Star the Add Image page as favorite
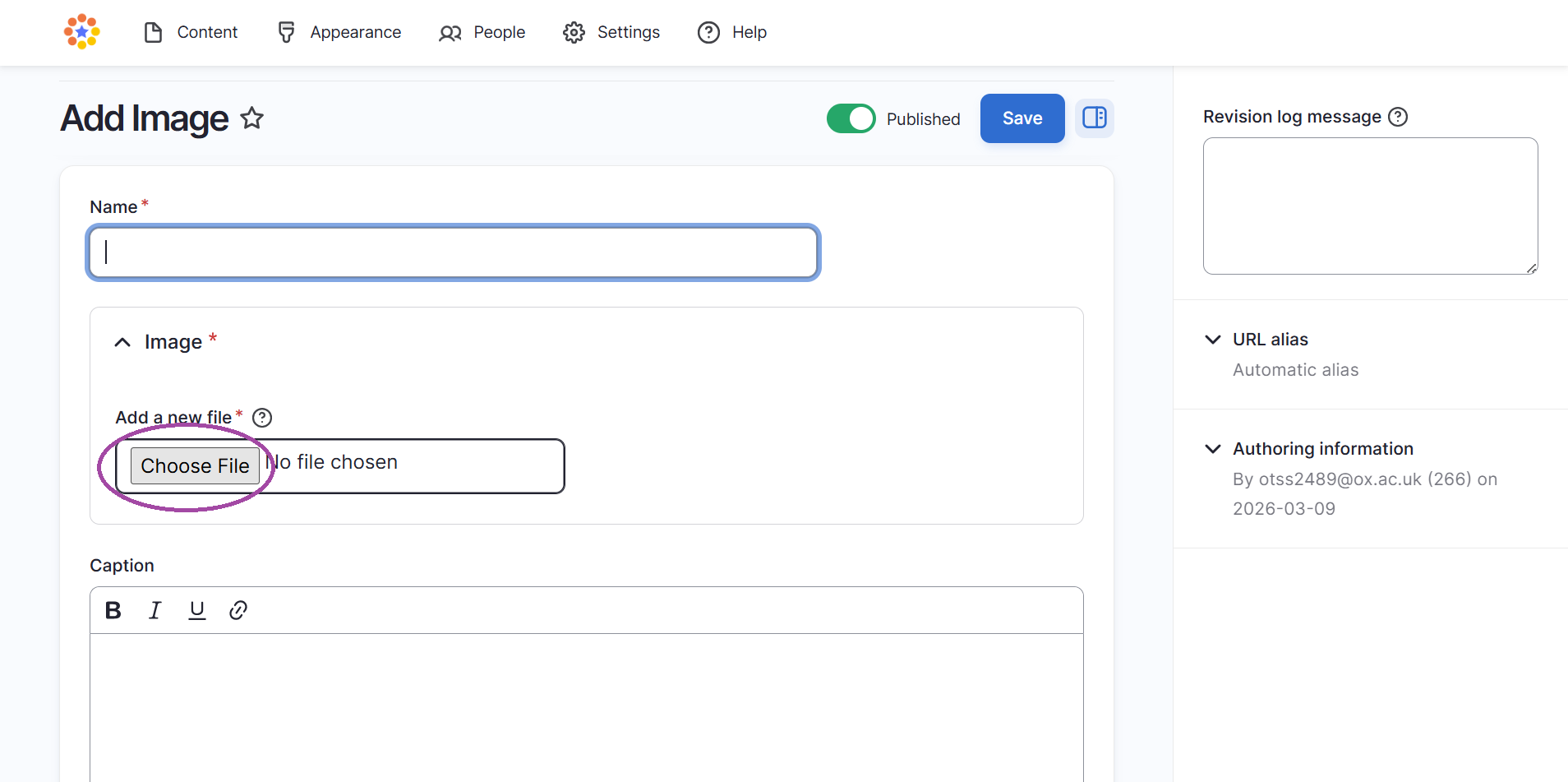Screen dimensions: 1568x782 [251, 118]
